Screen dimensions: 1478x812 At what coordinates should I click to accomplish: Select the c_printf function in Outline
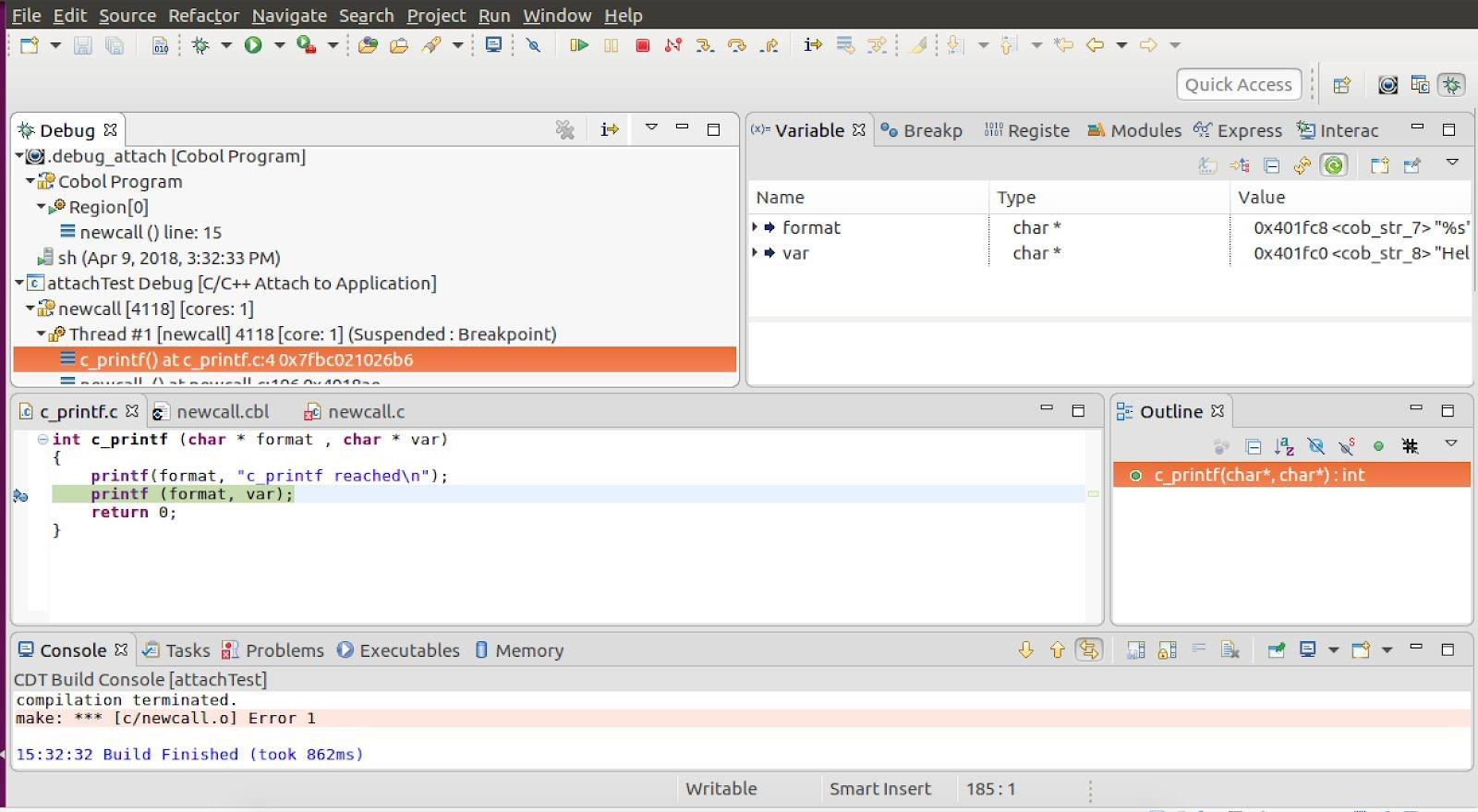pyautogui.click(x=1259, y=476)
